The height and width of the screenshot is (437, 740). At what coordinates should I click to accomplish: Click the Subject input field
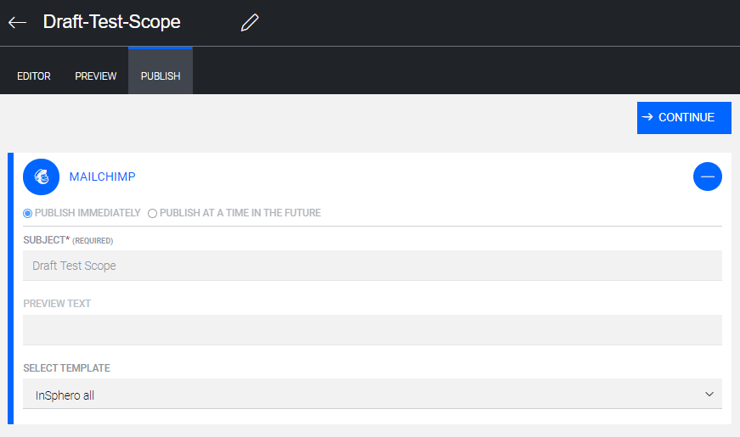[372, 266]
